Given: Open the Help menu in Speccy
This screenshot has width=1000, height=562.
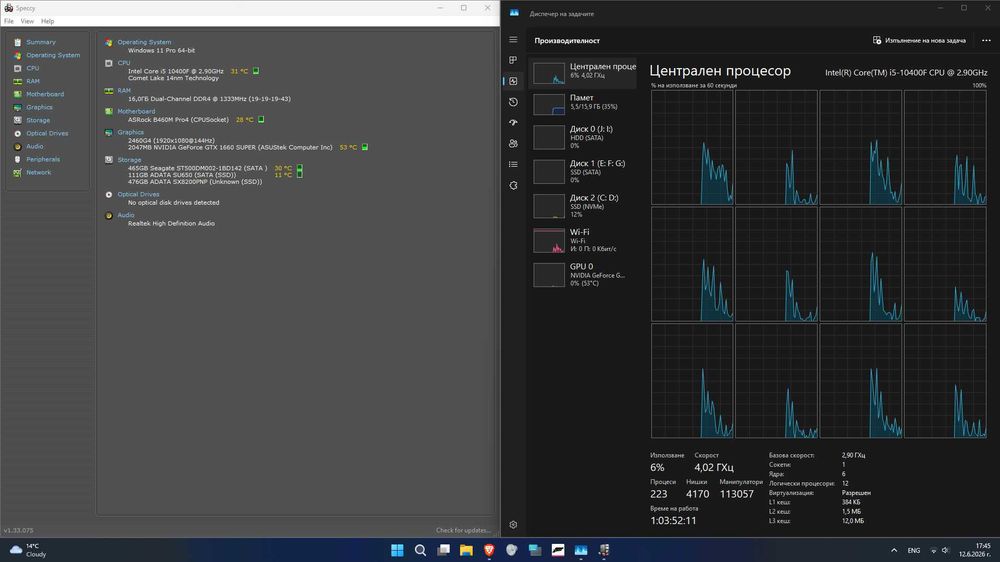Looking at the screenshot, I should [47, 21].
